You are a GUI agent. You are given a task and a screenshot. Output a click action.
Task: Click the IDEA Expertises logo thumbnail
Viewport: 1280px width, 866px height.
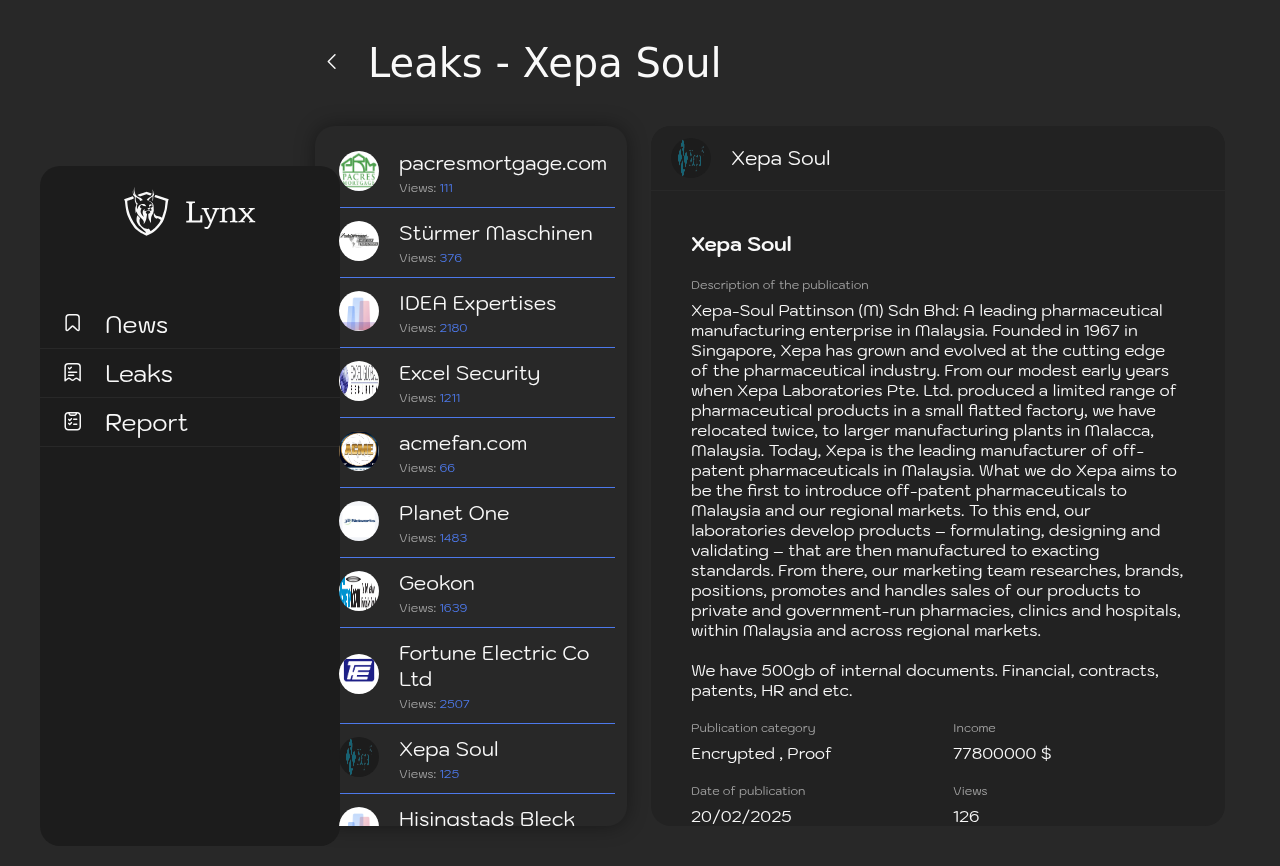359,311
